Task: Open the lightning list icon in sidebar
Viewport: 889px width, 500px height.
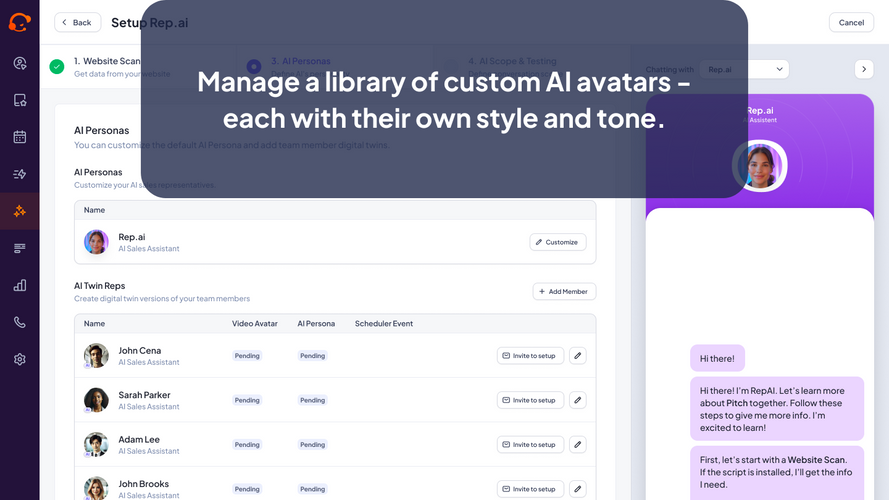Action: 20,174
